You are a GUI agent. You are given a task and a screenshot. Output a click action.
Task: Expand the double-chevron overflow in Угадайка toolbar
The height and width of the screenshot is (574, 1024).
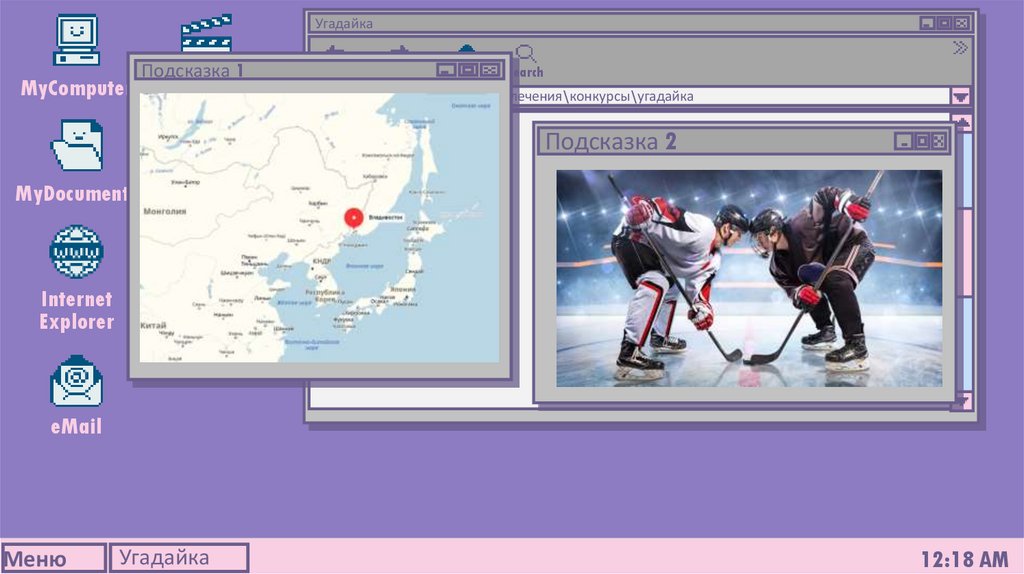pyautogui.click(x=960, y=48)
